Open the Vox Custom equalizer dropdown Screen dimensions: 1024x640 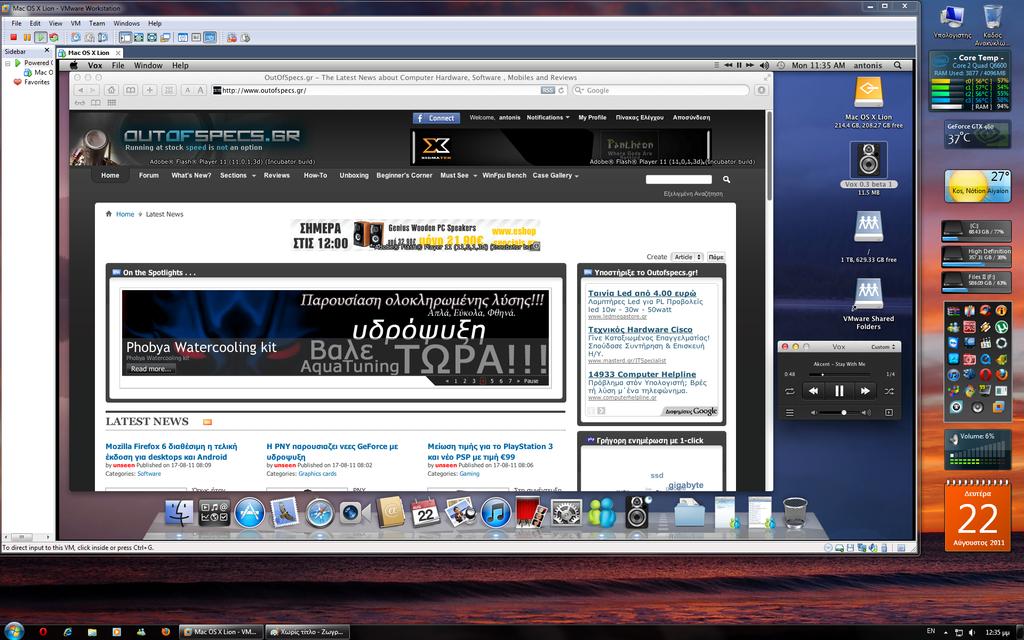(x=883, y=347)
